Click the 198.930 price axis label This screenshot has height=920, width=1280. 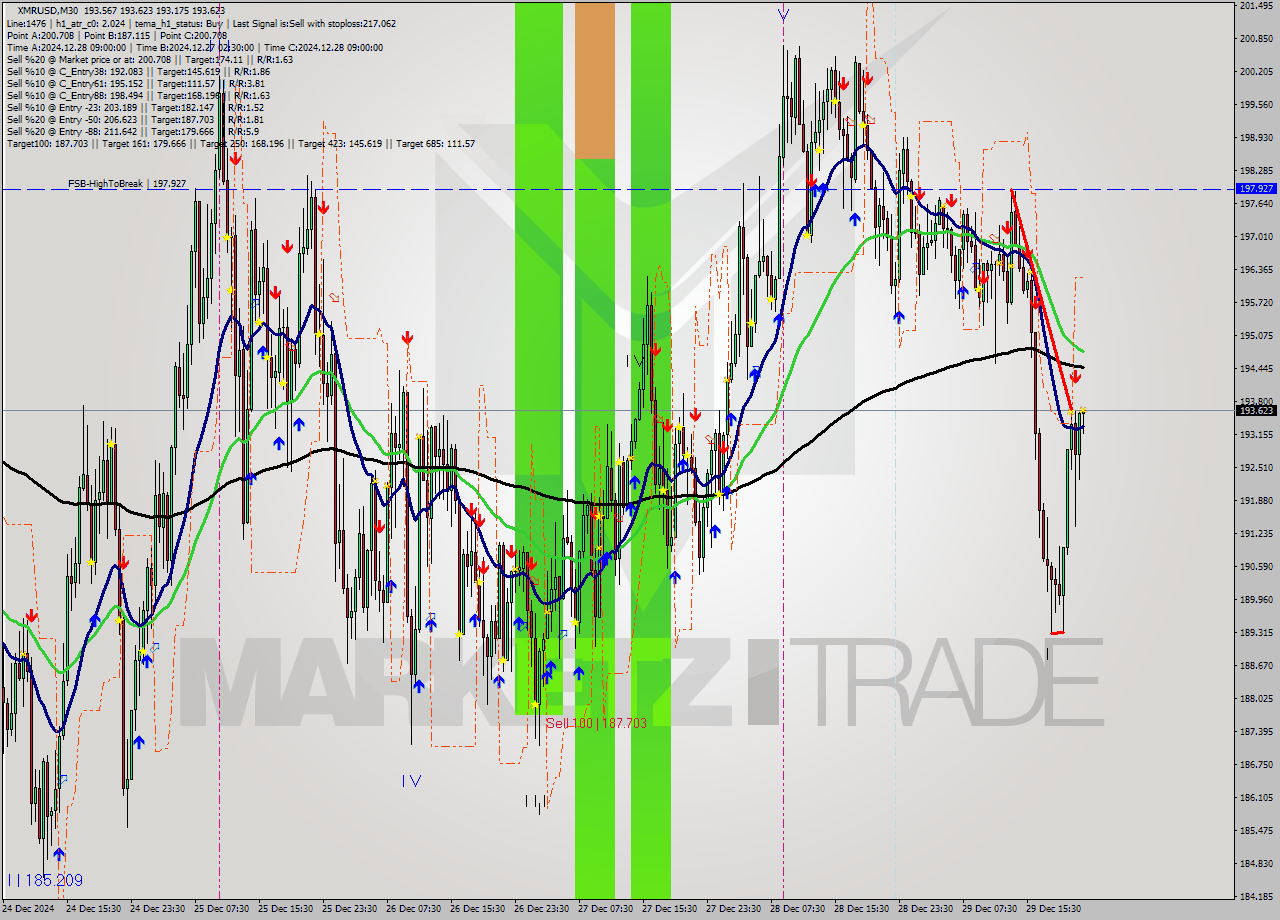[1257, 137]
